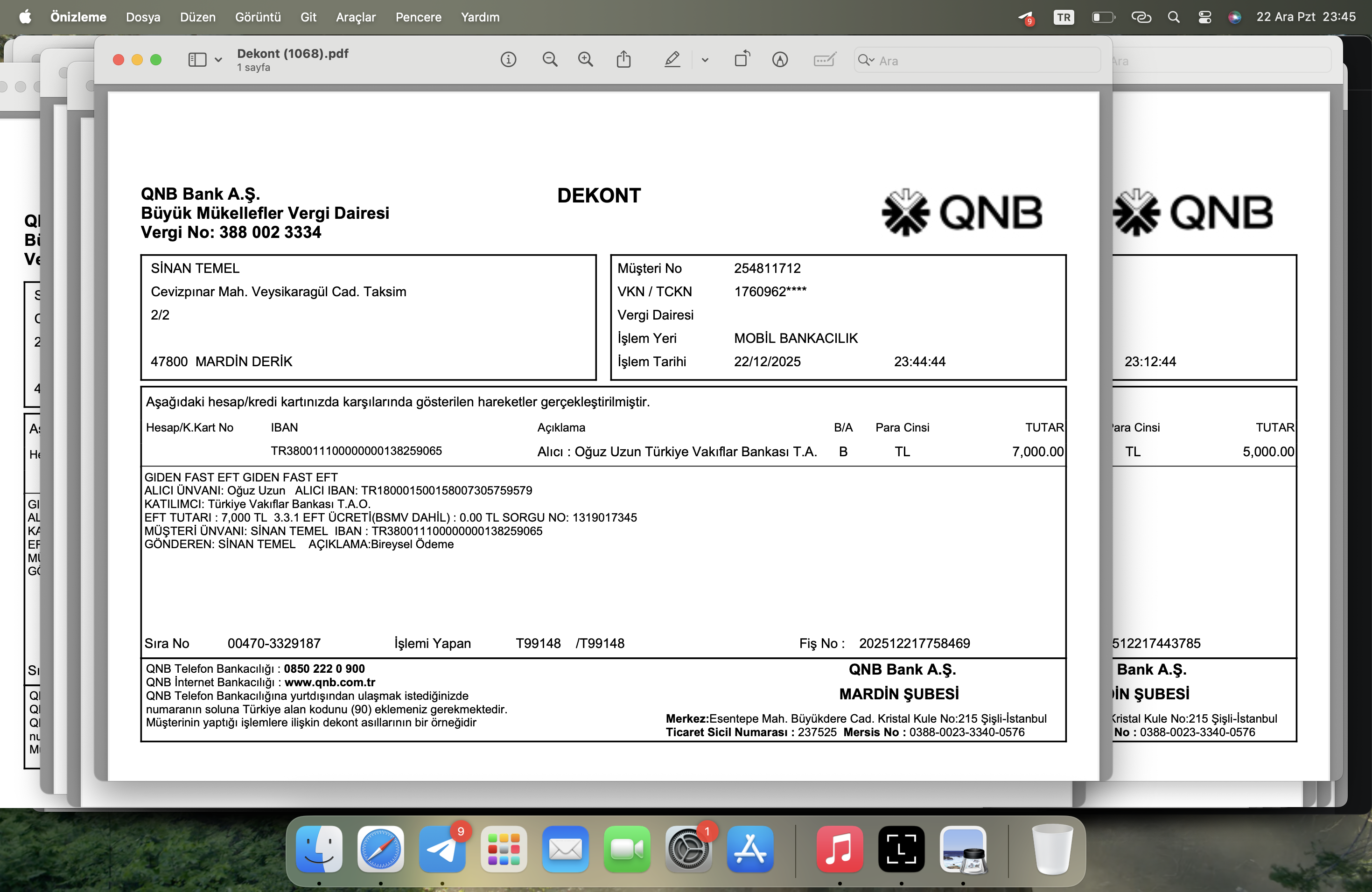Check the battery status icon
Viewport: 1372px width, 892px height.
click(x=1103, y=17)
